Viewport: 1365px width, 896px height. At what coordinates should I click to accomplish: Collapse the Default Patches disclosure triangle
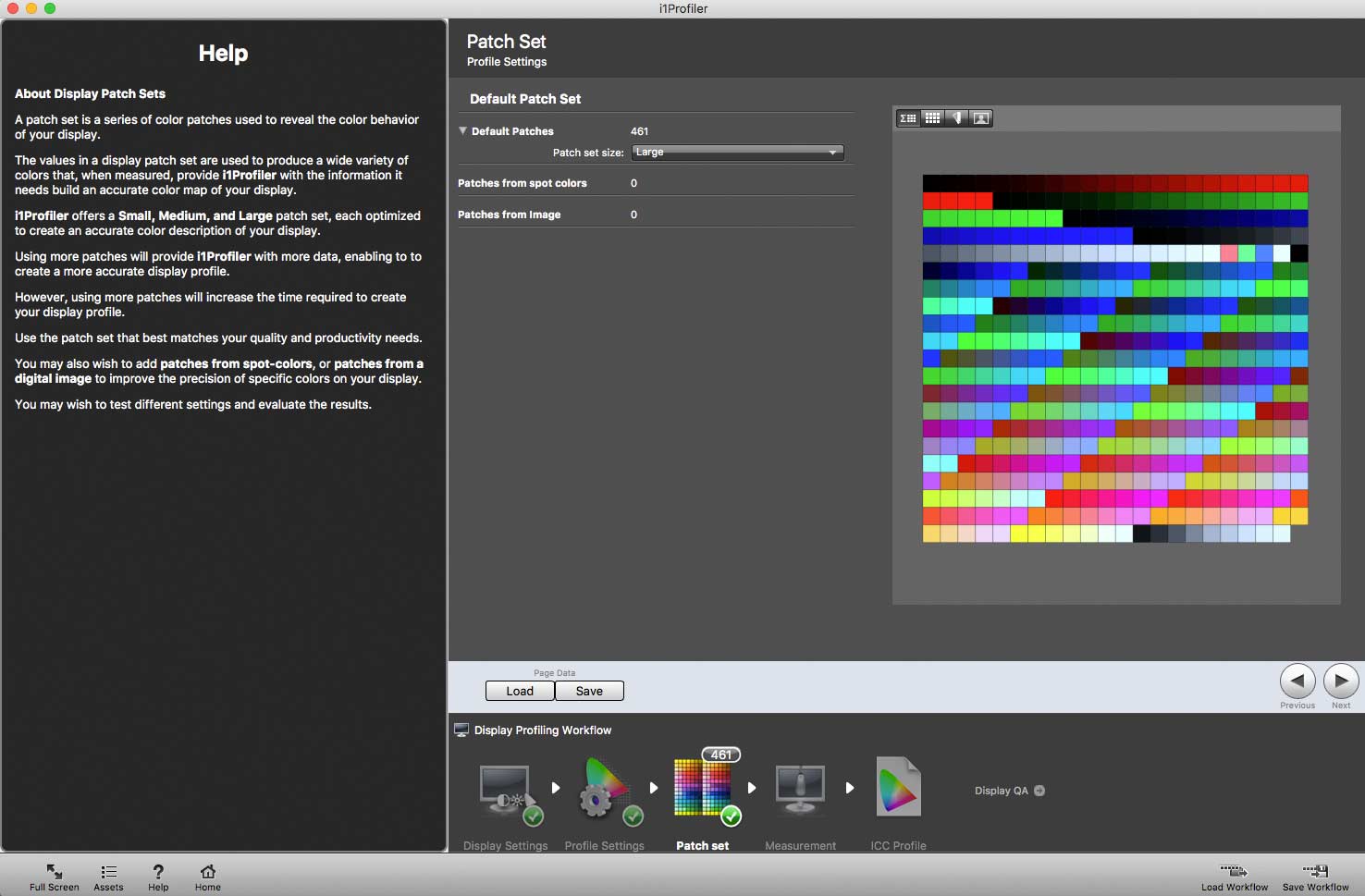[x=462, y=130]
